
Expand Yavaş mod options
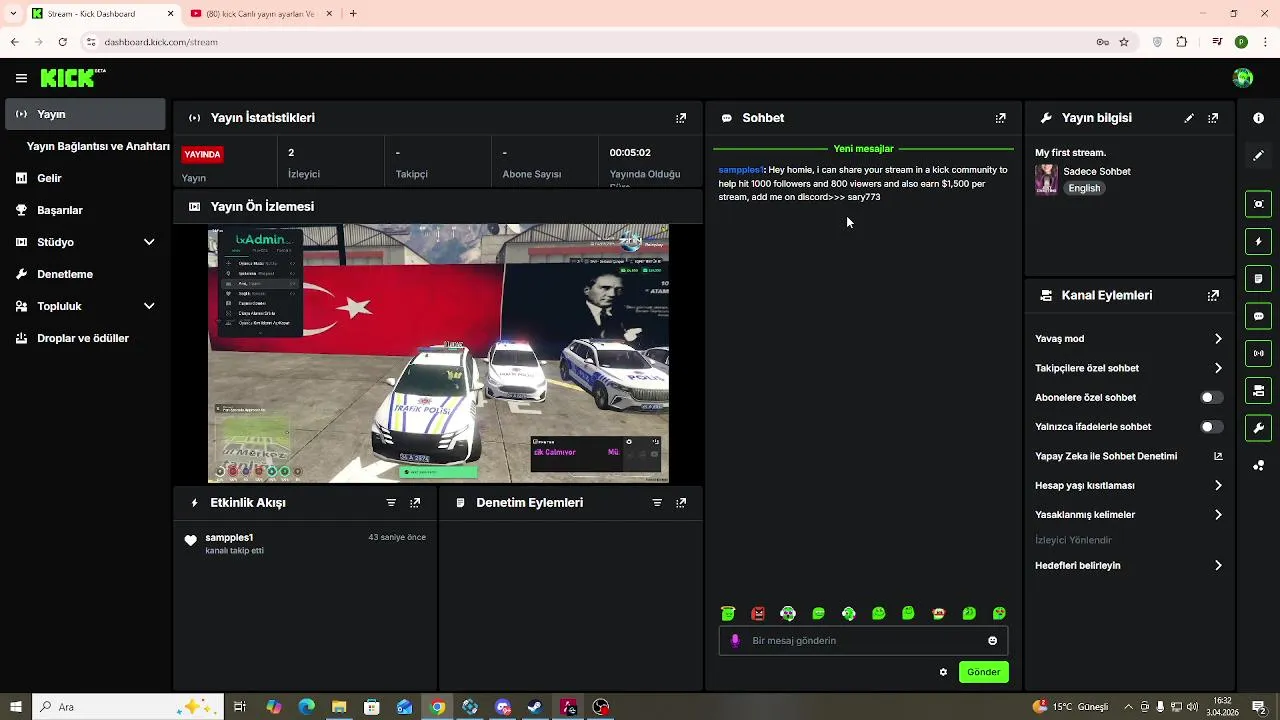(x=1218, y=339)
